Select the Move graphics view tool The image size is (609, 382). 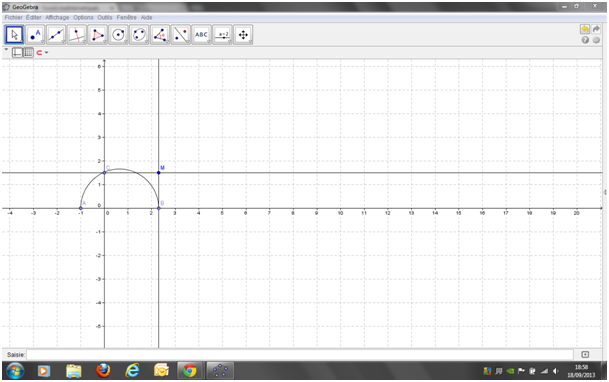243,35
